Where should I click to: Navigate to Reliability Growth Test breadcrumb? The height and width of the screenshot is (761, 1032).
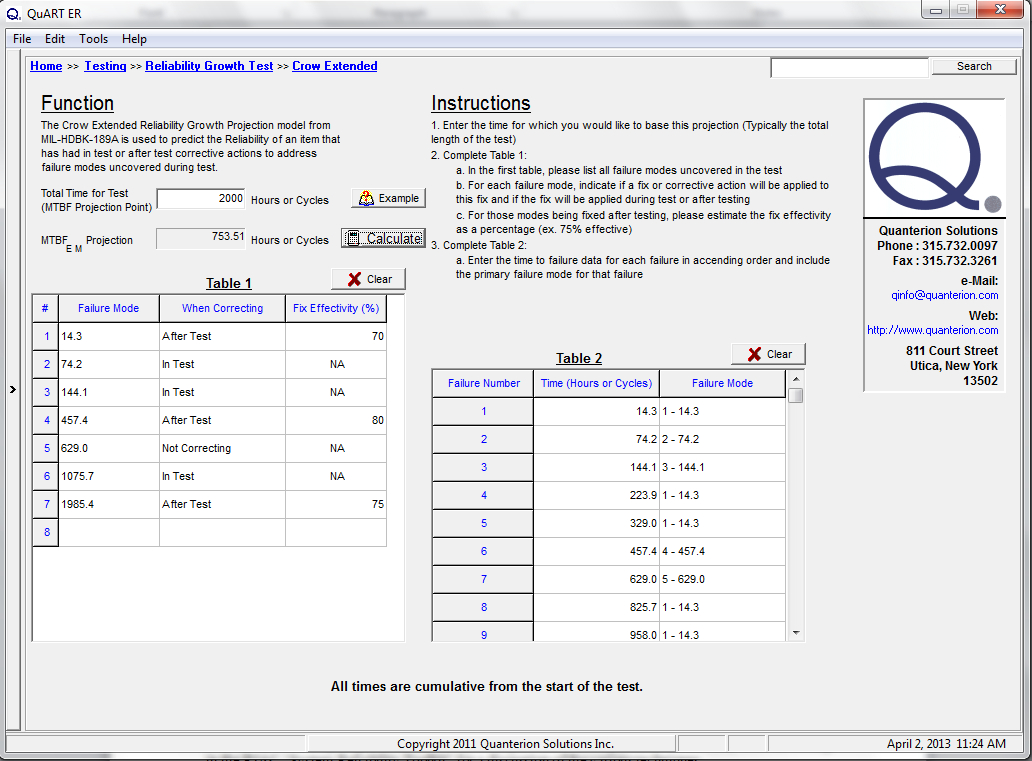pyautogui.click(x=209, y=66)
